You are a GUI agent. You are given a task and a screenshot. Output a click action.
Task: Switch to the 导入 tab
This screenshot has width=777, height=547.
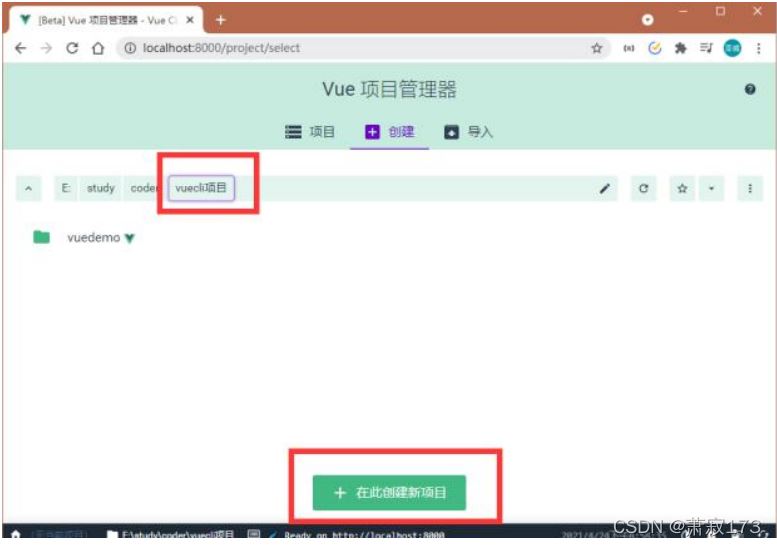pyautogui.click(x=468, y=132)
